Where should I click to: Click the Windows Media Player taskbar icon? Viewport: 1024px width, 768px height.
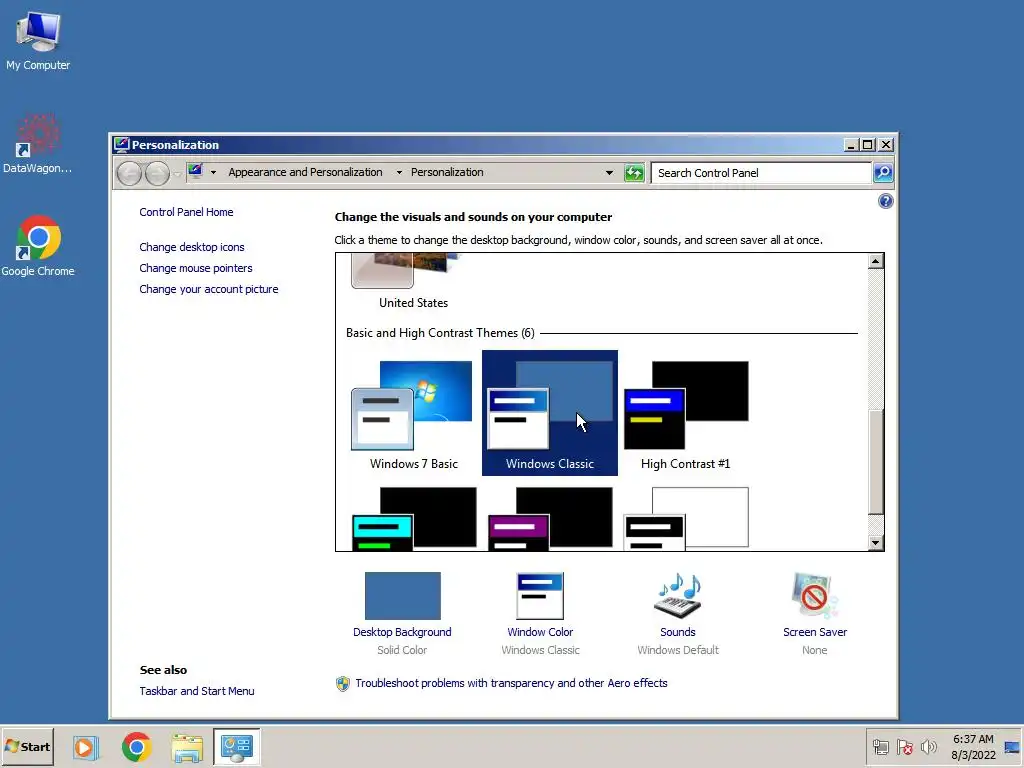click(x=85, y=747)
